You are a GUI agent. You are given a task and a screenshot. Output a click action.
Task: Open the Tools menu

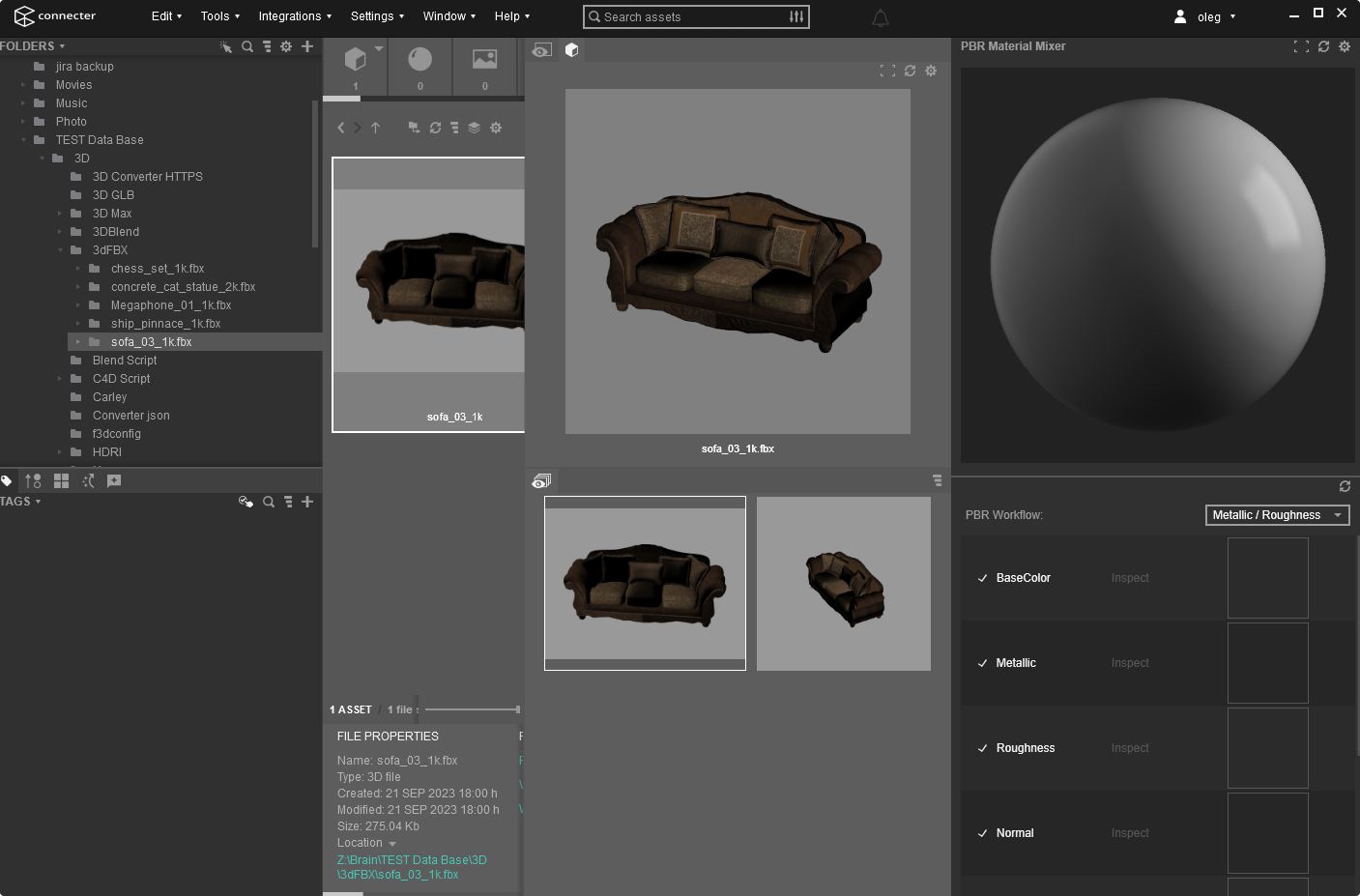click(x=218, y=15)
